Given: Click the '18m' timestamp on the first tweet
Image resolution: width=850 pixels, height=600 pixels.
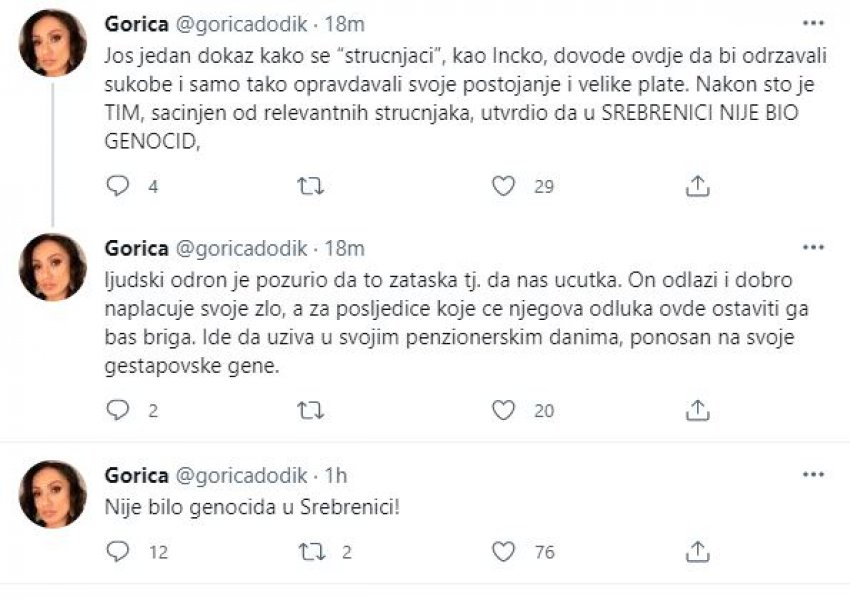Looking at the screenshot, I should tap(341, 22).
